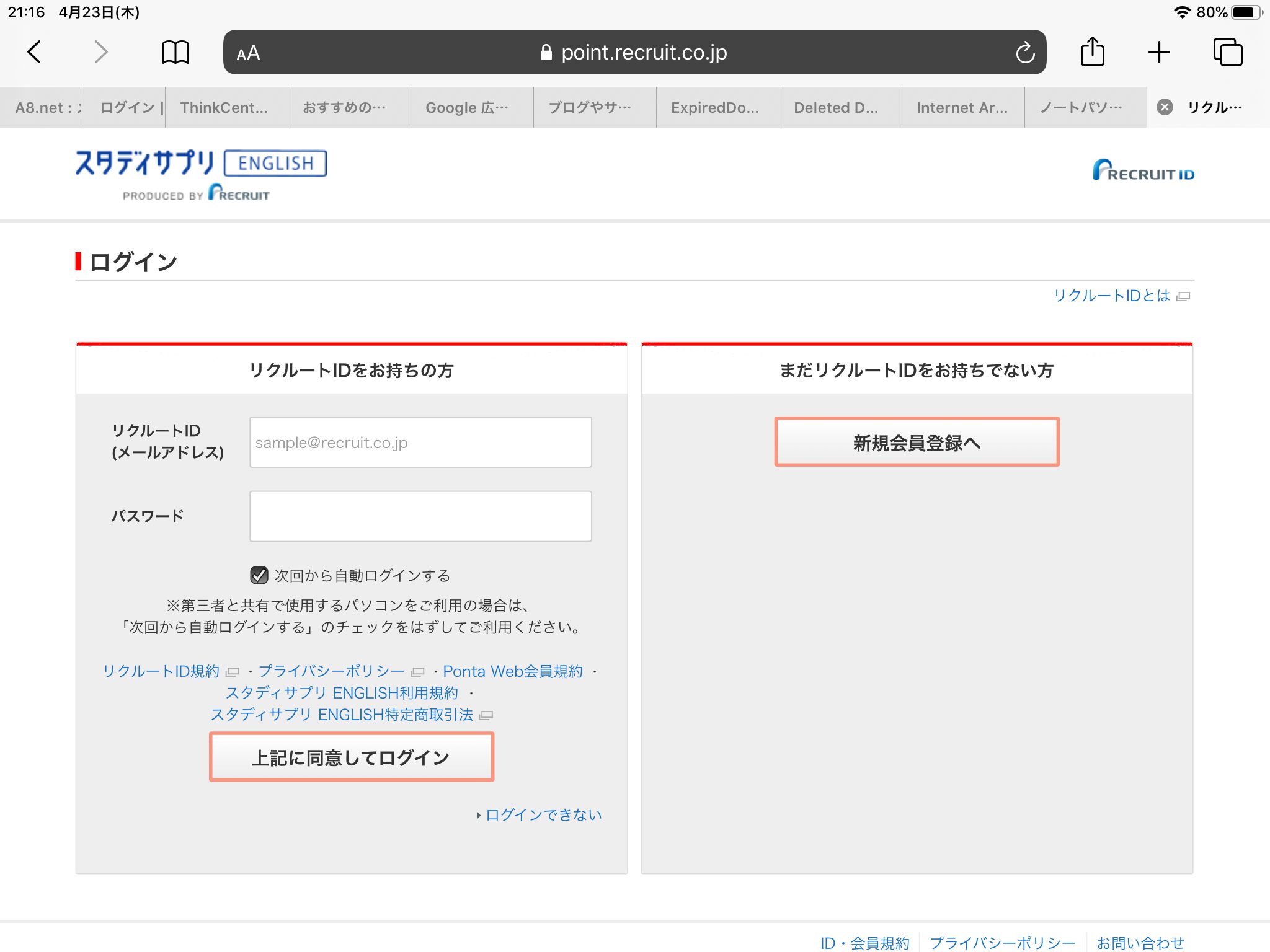Switch to the ブログやサ tab

coord(595,108)
